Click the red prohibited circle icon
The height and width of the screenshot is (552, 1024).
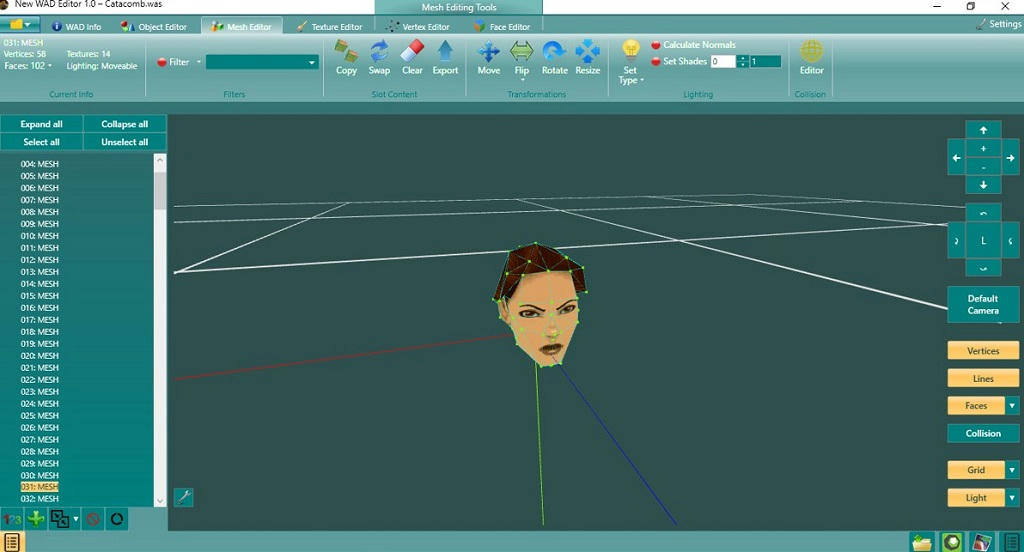[x=93, y=519]
